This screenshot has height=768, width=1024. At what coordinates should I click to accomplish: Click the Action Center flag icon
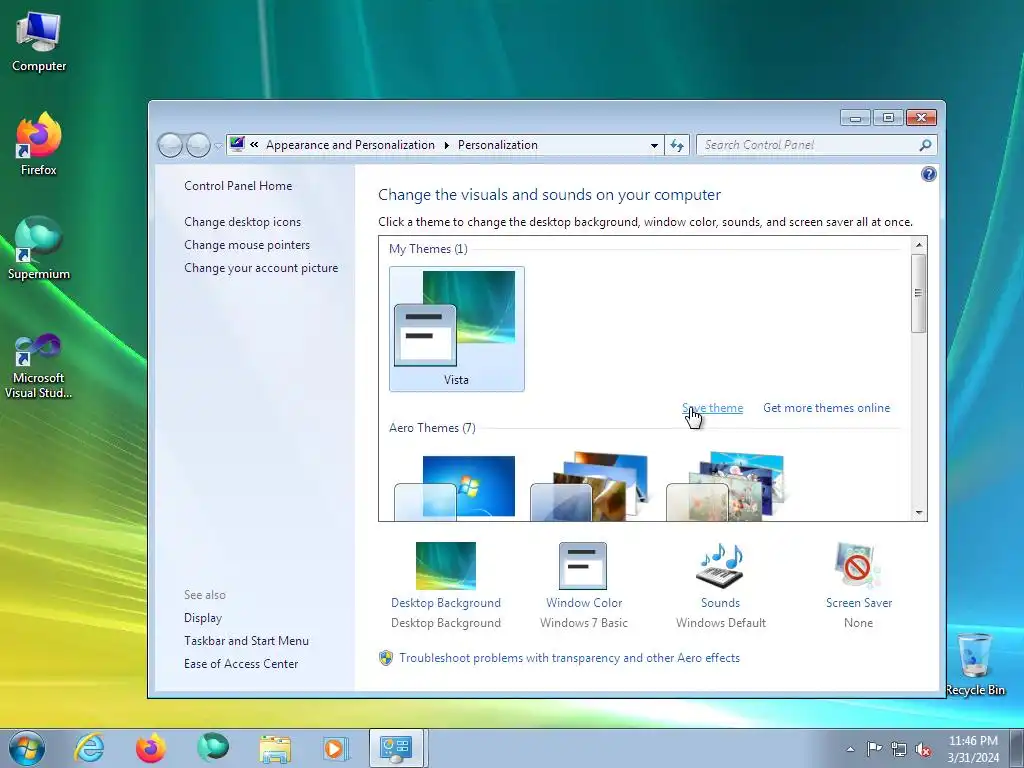874,748
